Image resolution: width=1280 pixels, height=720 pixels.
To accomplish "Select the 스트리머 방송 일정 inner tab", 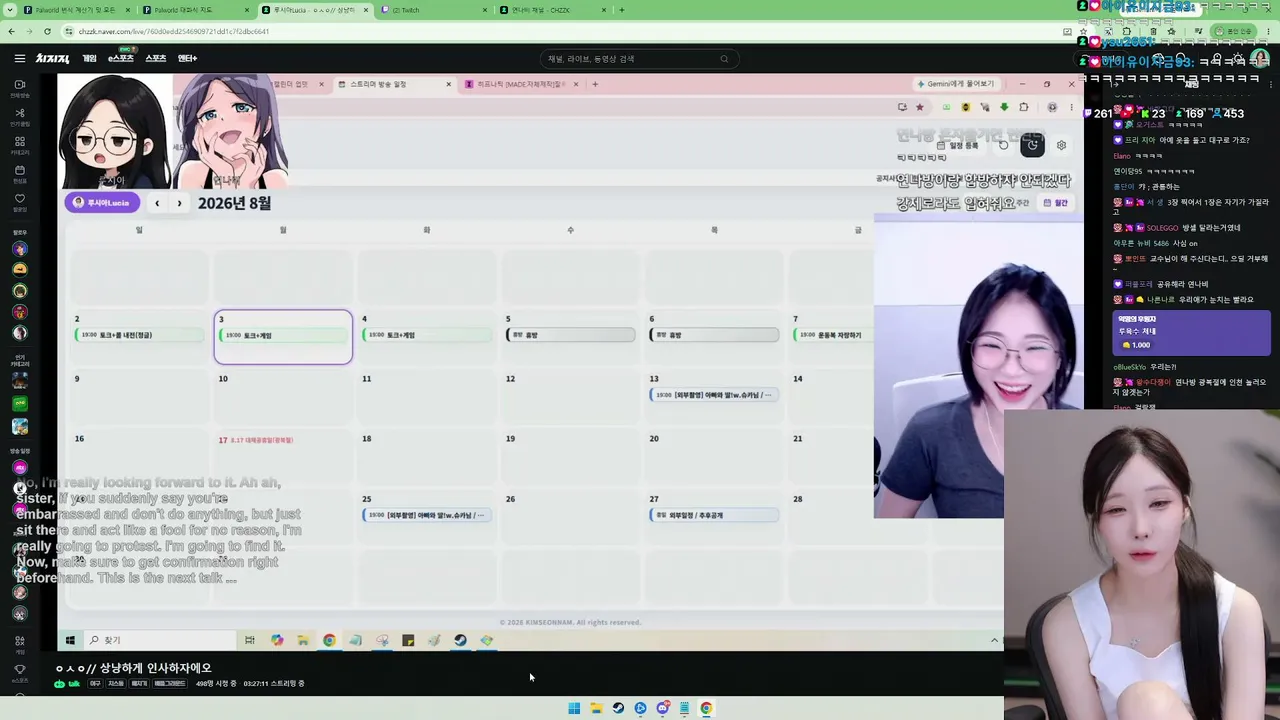I will click(x=395, y=84).
